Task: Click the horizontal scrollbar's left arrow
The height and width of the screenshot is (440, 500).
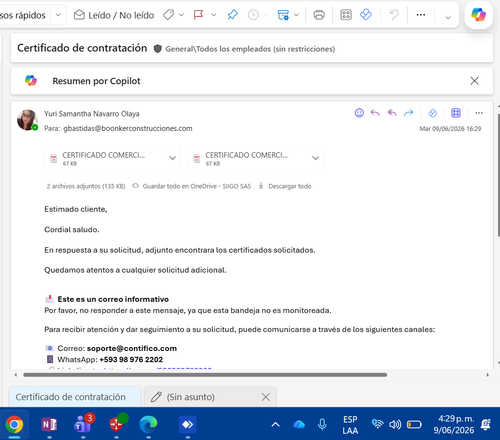Action: [16, 375]
